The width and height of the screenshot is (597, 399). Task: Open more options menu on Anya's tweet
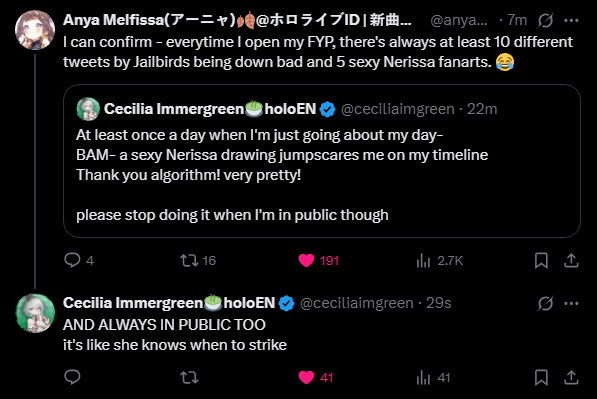point(571,20)
